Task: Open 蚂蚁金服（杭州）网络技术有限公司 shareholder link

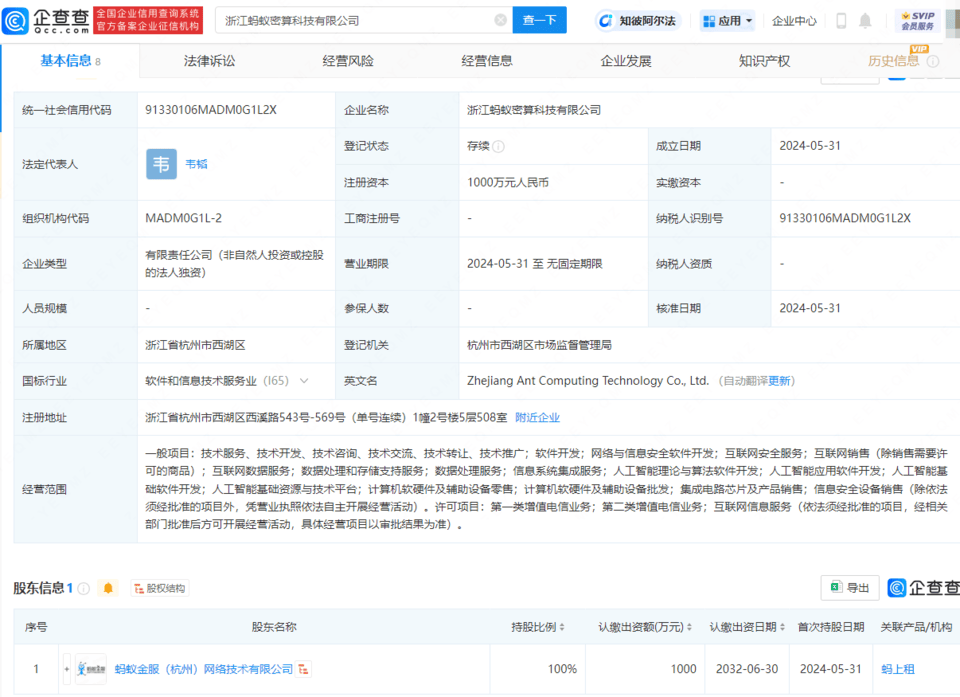Action: tap(204, 669)
